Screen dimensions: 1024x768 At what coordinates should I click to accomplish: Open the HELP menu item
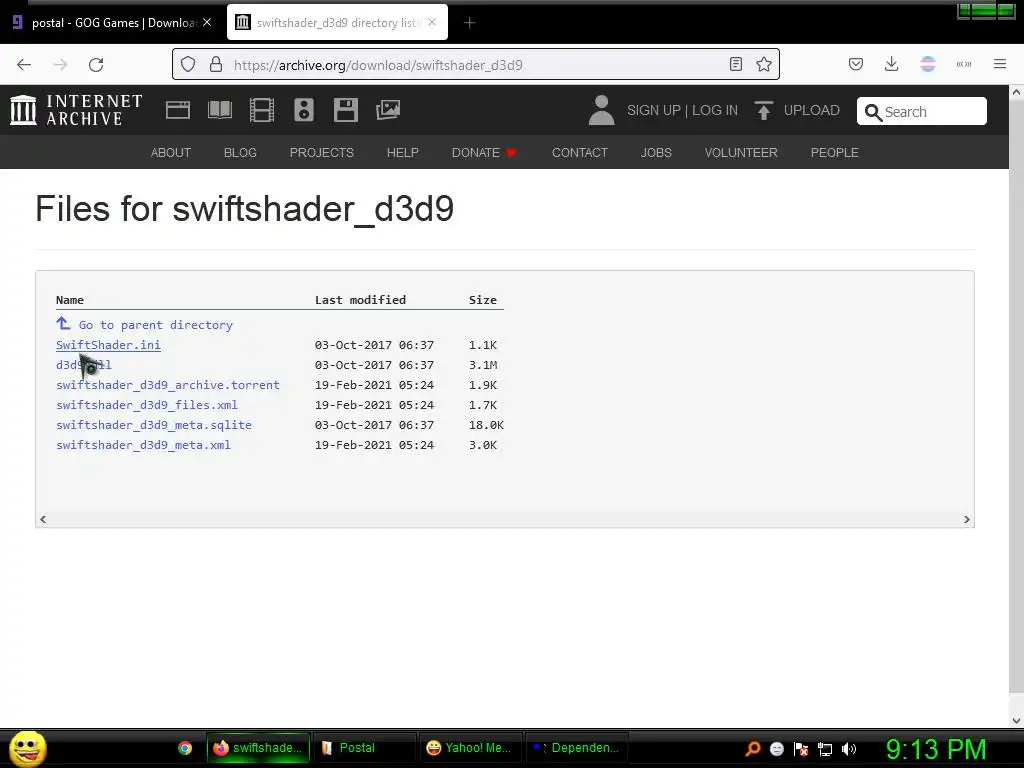[x=402, y=152]
